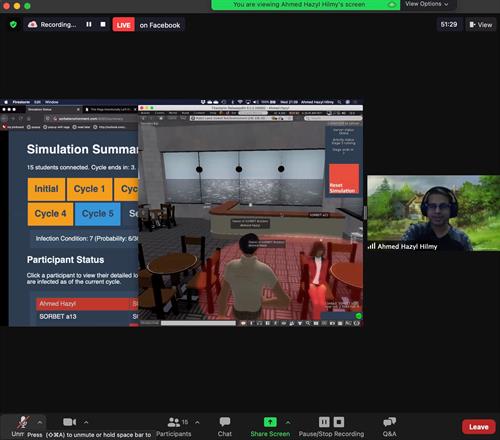Click the green encryption shield icon
This screenshot has height=440, width=500.
pyautogui.click(x=13, y=24)
